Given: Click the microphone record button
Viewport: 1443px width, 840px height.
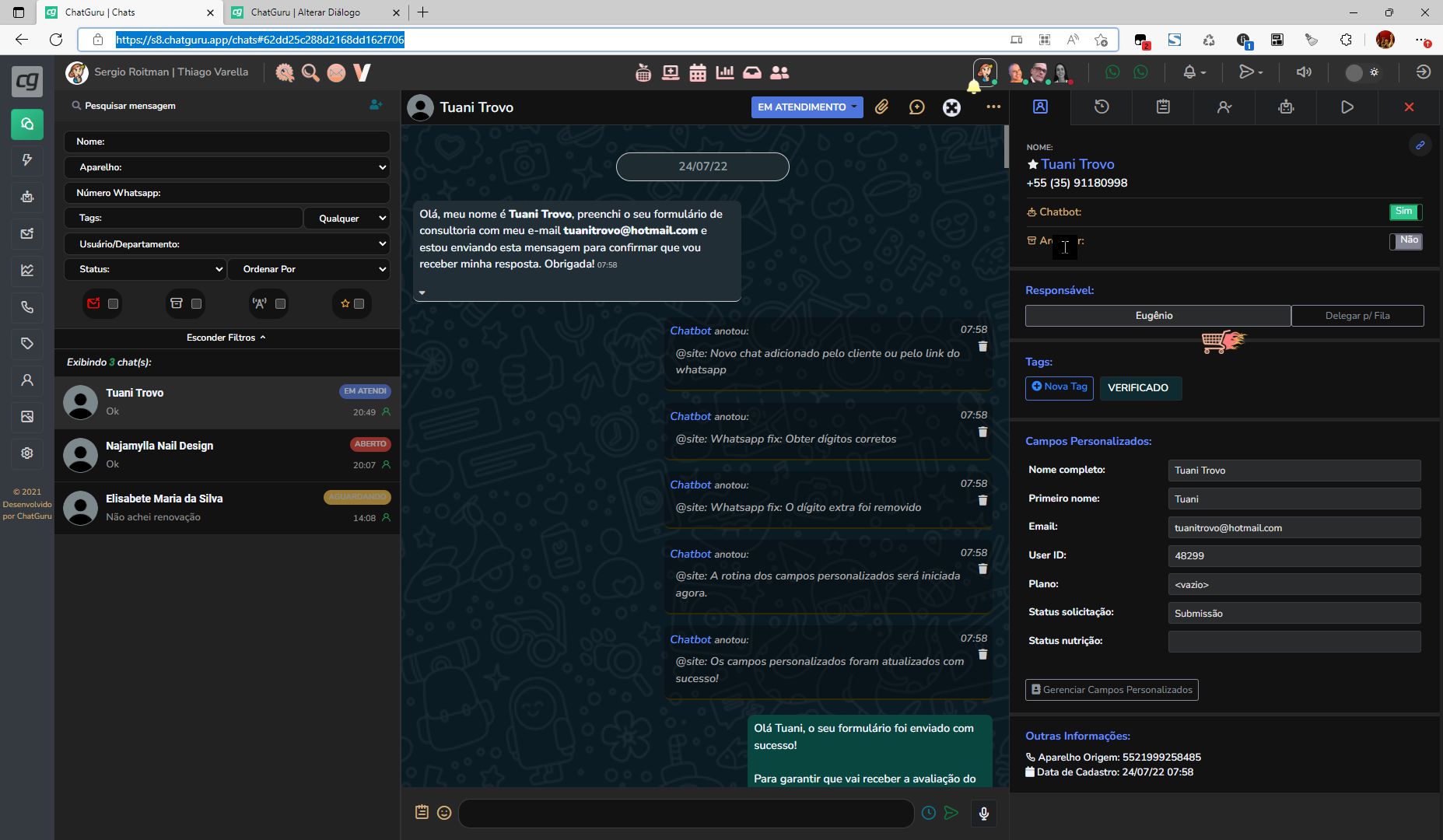Looking at the screenshot, I should (x=984, y=814).
